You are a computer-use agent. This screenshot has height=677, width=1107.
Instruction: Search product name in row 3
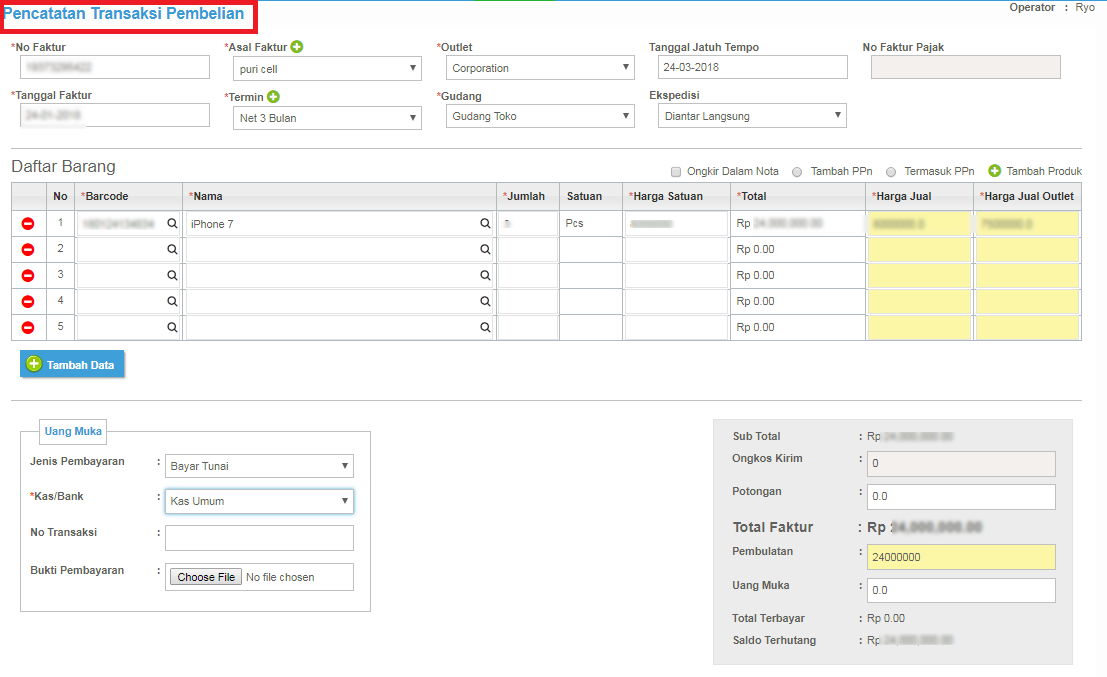pos(485,275)
